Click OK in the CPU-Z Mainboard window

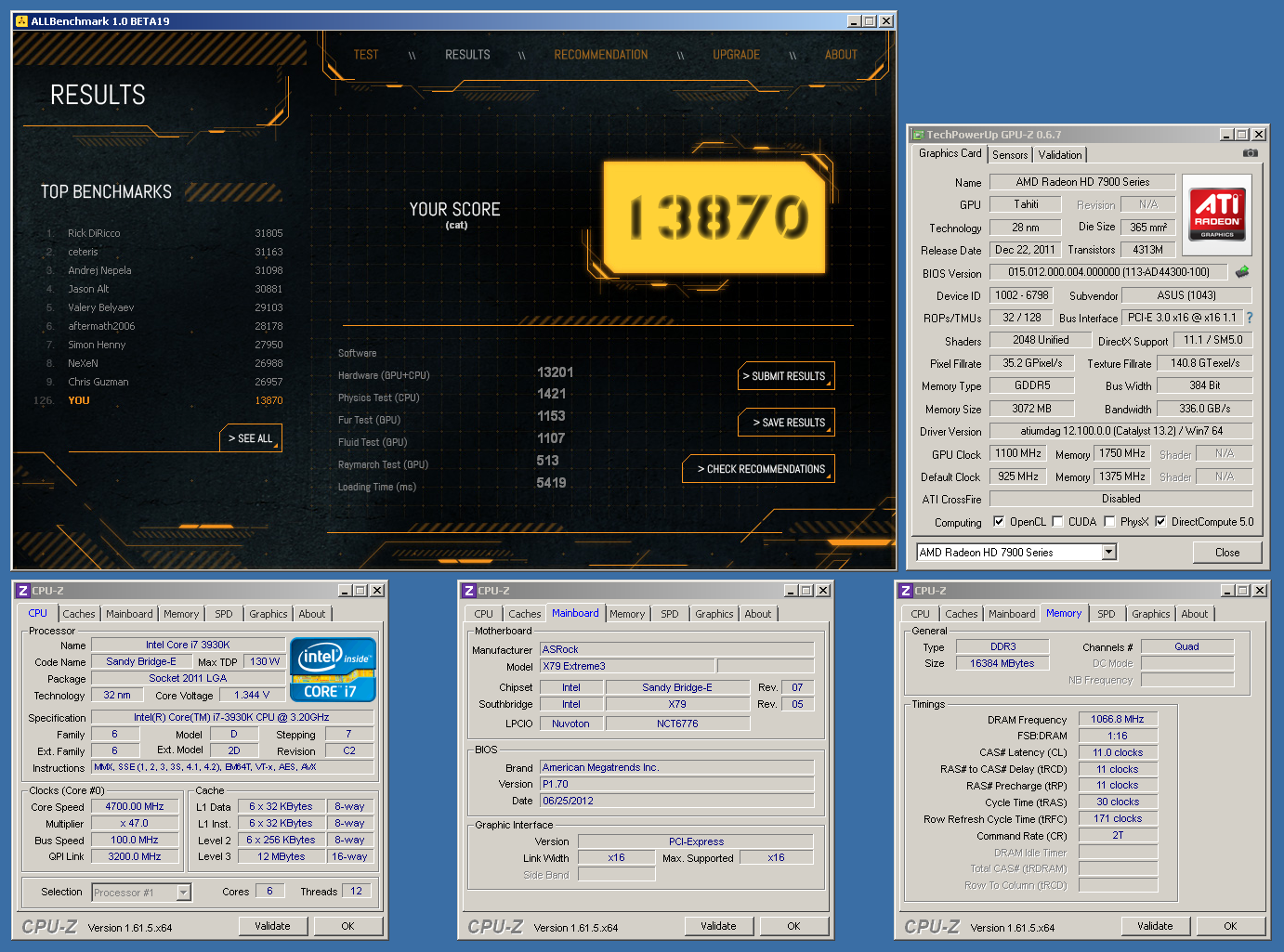tap(793, 926)
